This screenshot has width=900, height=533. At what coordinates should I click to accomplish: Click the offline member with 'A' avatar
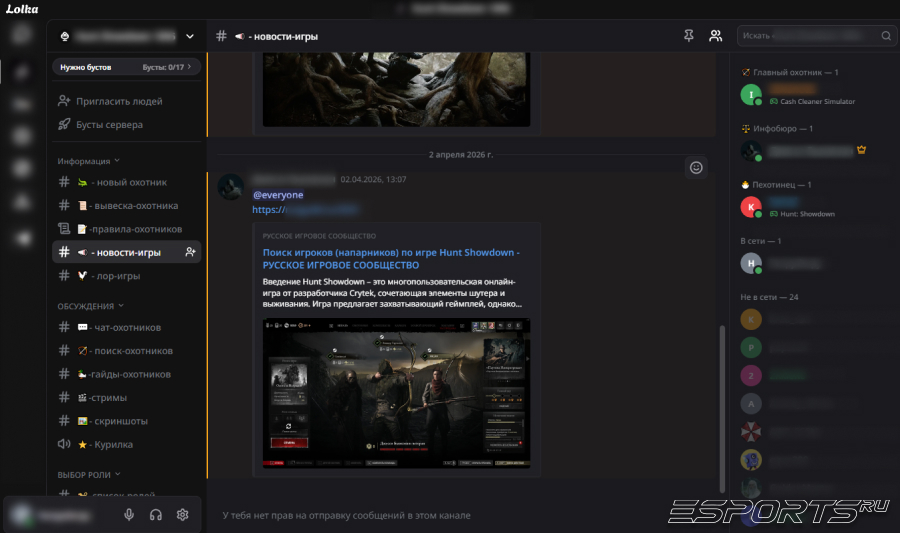click(751, 404)
